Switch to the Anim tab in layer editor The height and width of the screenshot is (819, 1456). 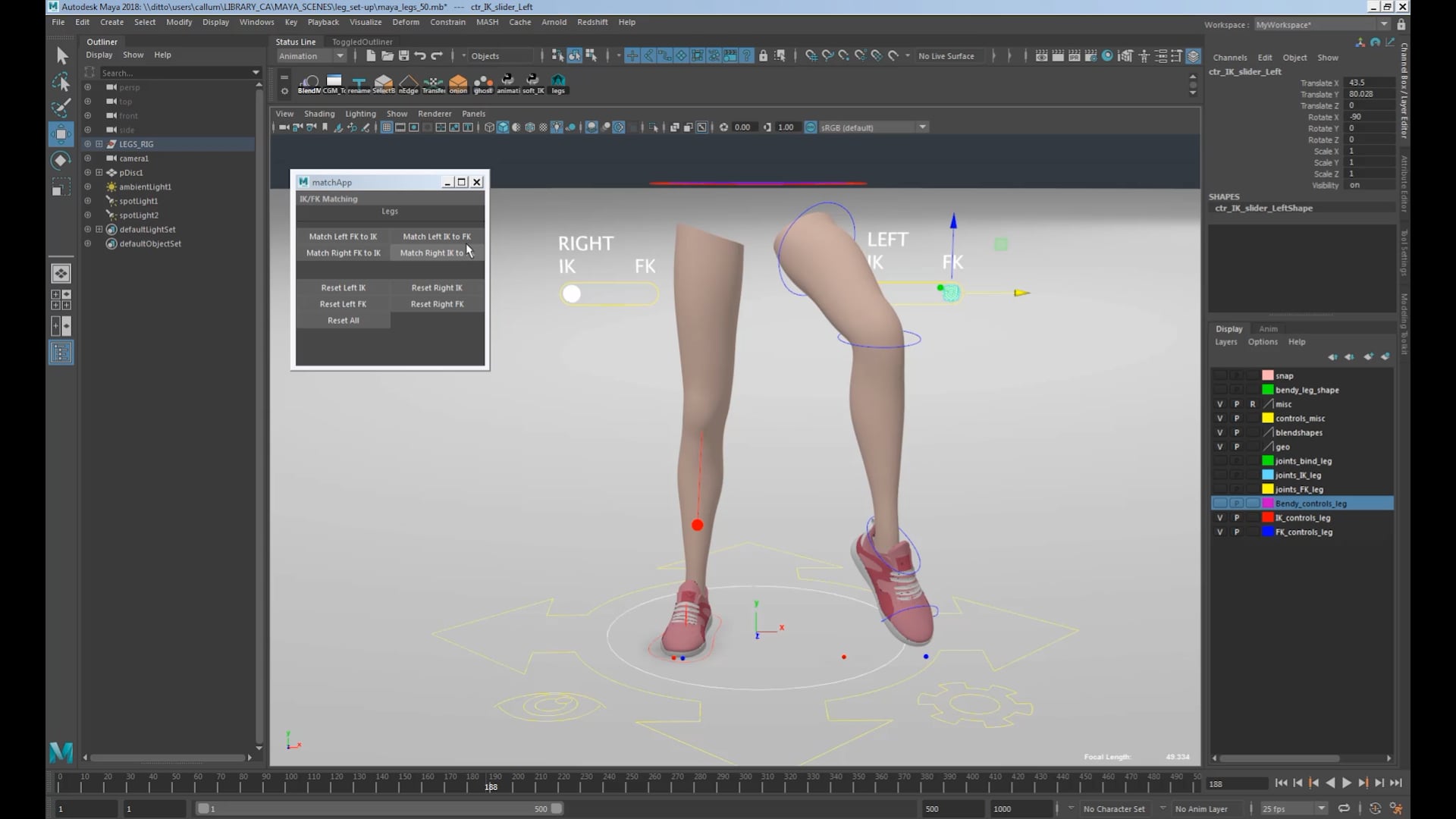click(1269, 328)
